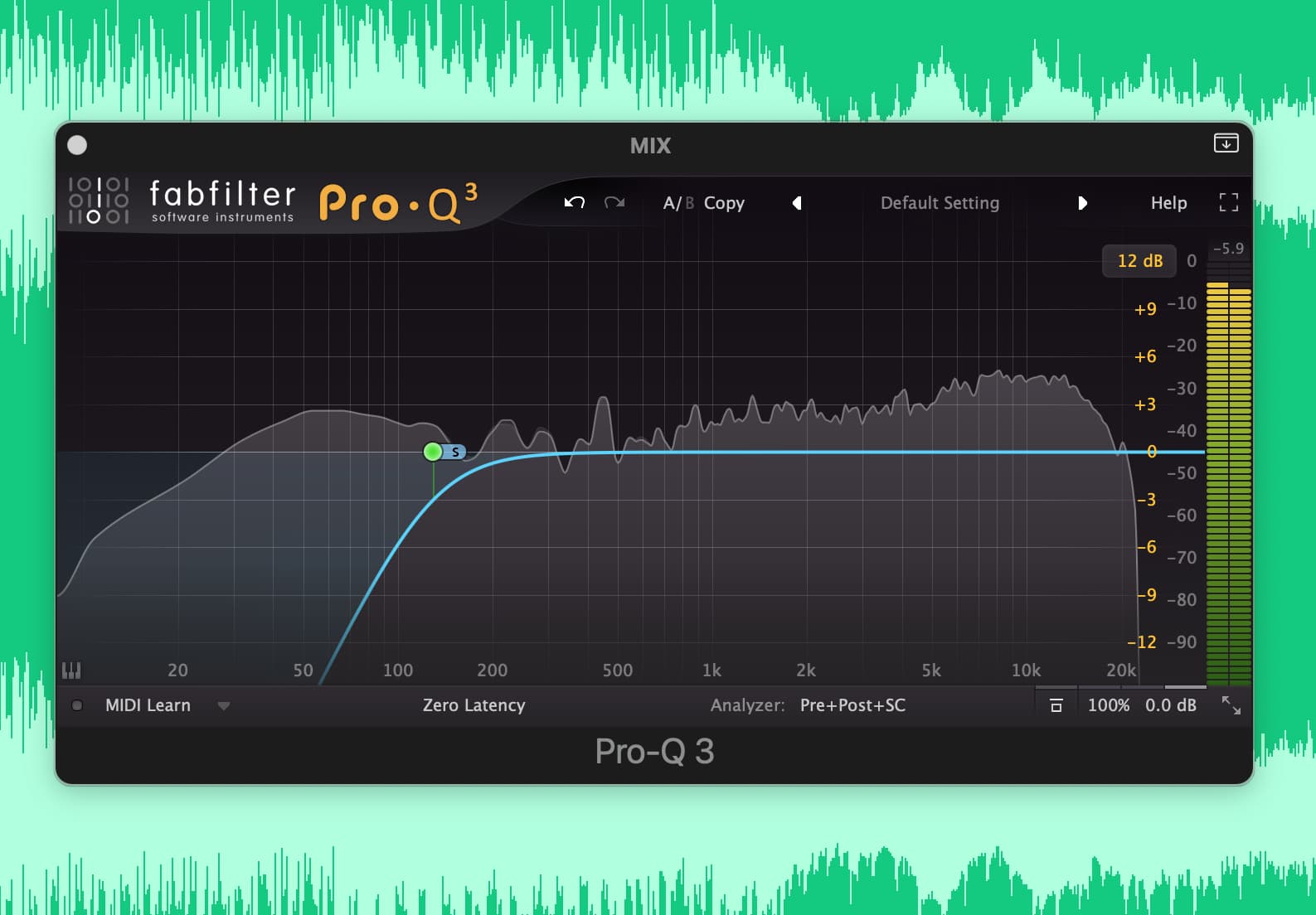Enable MIDI Learn
This screenshot has height=915, width=1316.
coord(148,705)
